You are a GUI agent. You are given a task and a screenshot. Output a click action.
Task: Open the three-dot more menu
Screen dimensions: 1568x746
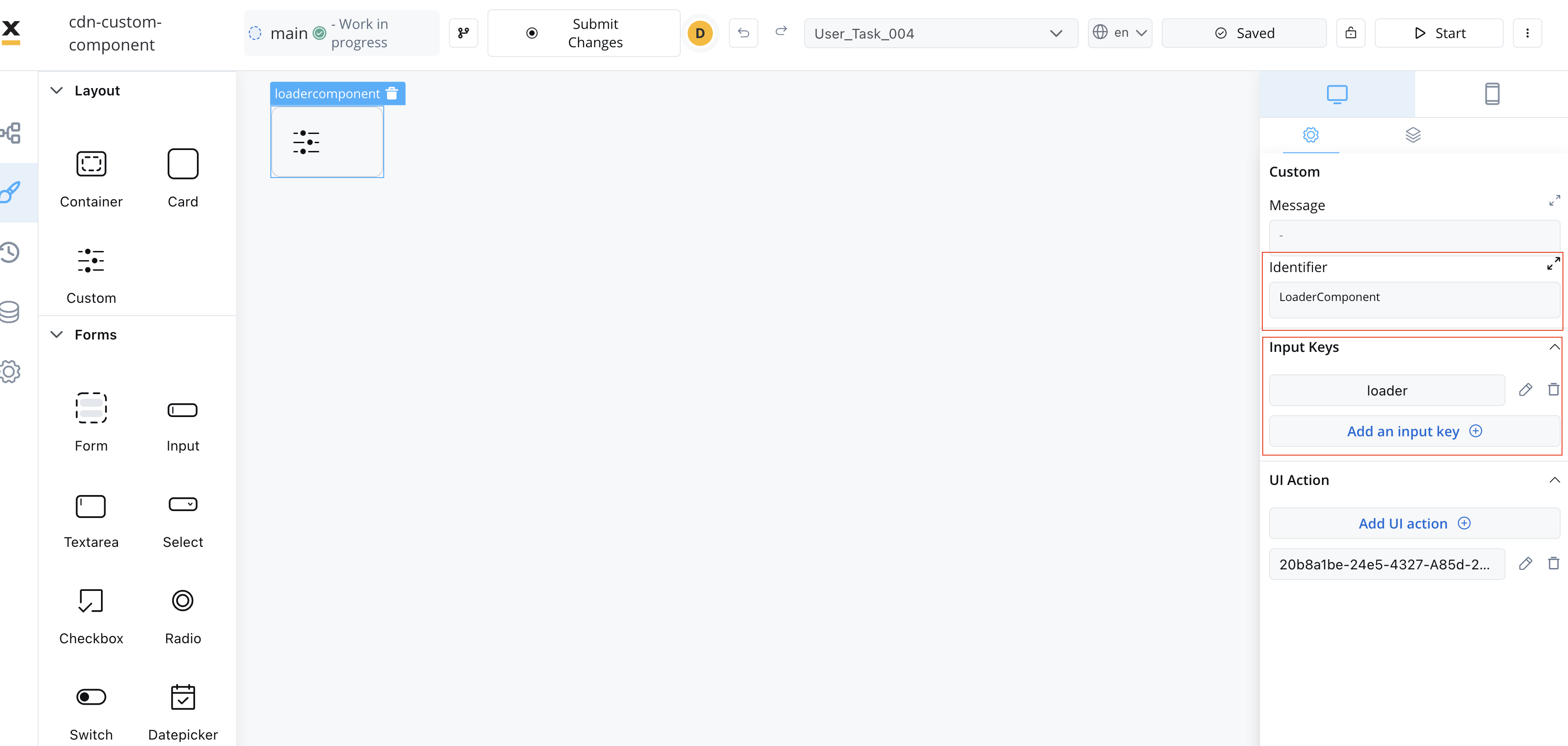tap(1527, 33)
